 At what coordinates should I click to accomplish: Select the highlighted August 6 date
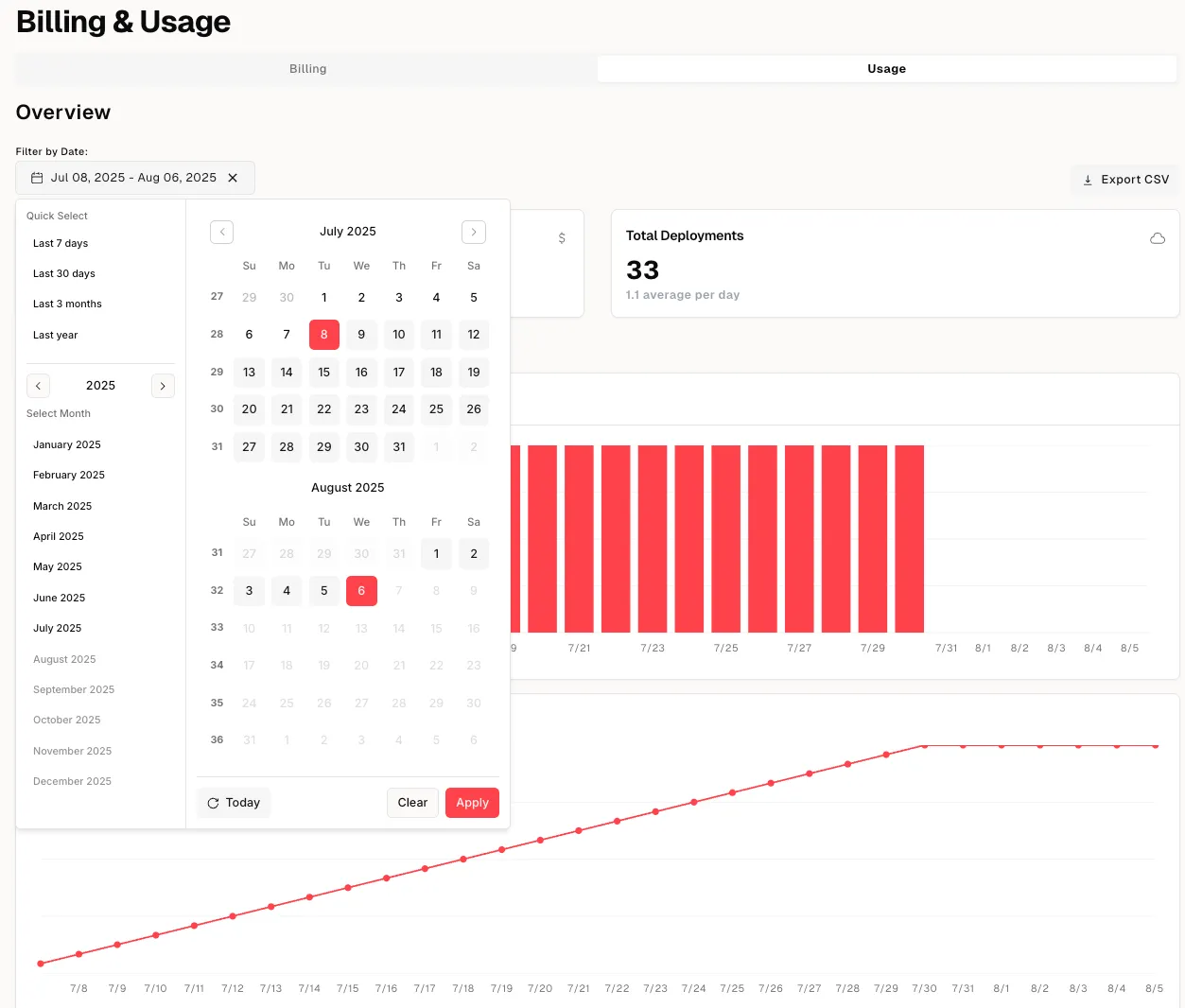click(361, 591)
